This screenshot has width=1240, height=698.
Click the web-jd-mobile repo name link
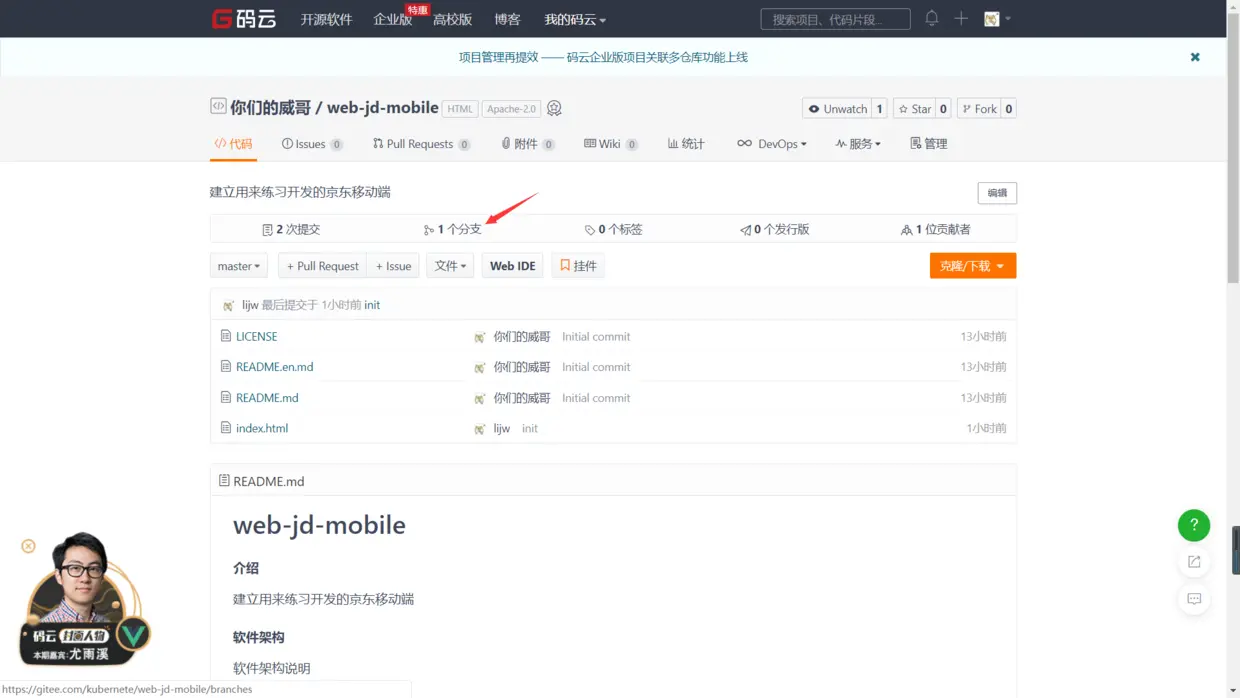pyautogui.click(x=383, y=107)
